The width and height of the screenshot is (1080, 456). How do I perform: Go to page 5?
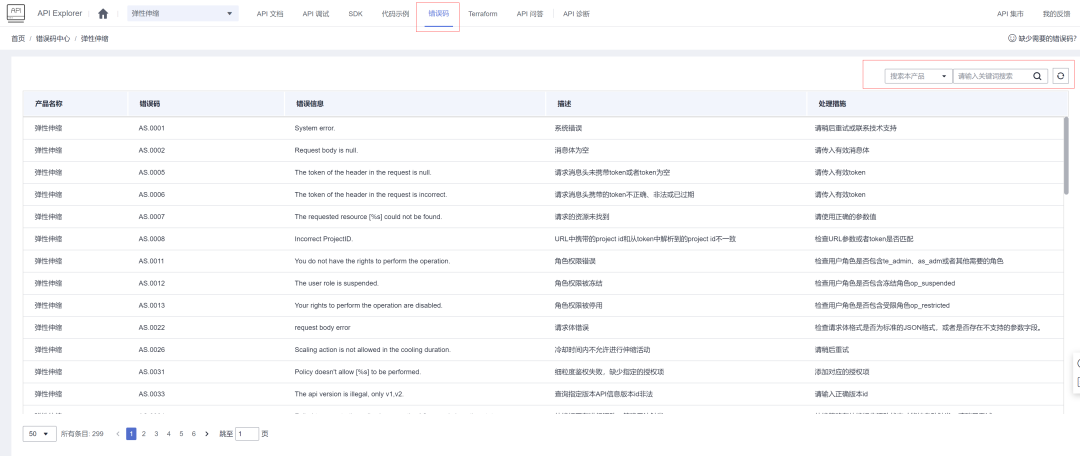[181, 434]
